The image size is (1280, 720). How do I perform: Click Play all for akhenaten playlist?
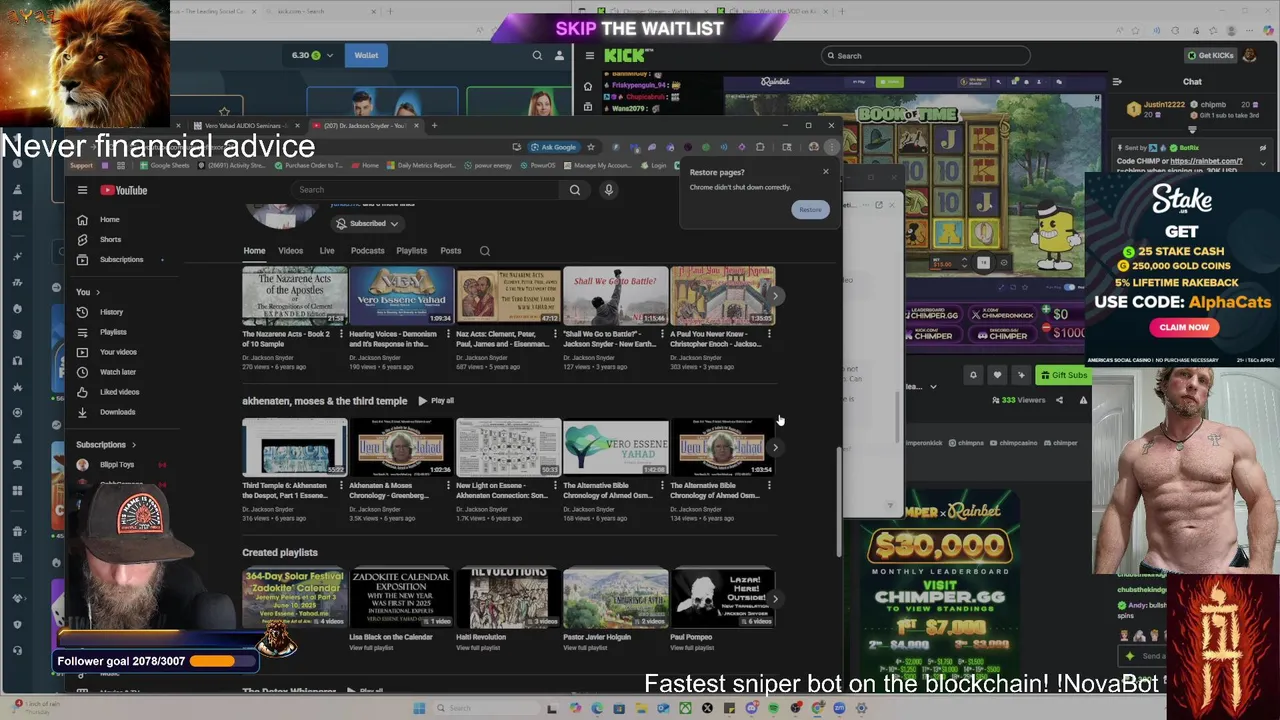point(436,401)
